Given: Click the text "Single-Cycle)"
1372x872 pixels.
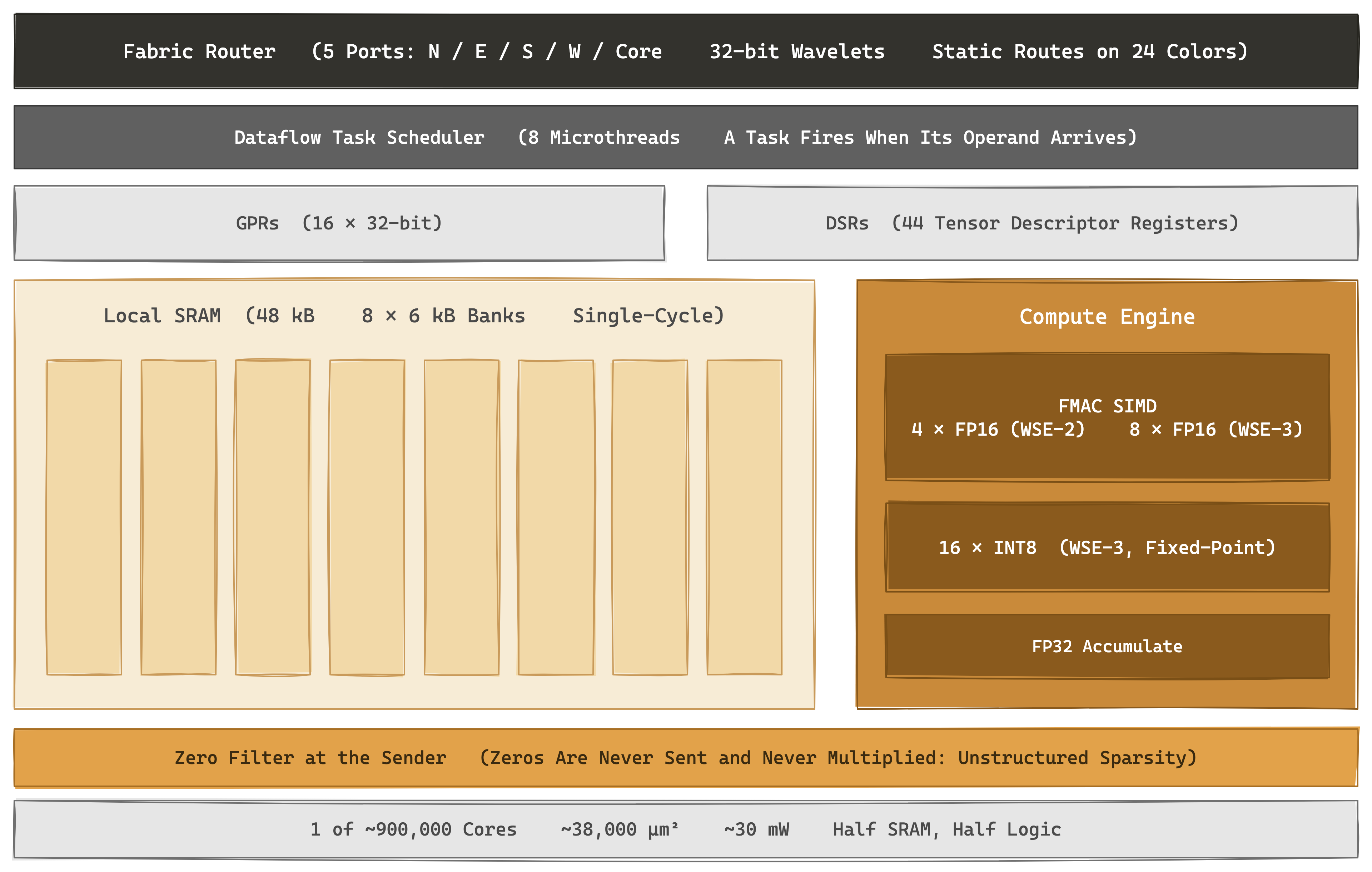Looking at the screenshot, I should tap(648, 316).
